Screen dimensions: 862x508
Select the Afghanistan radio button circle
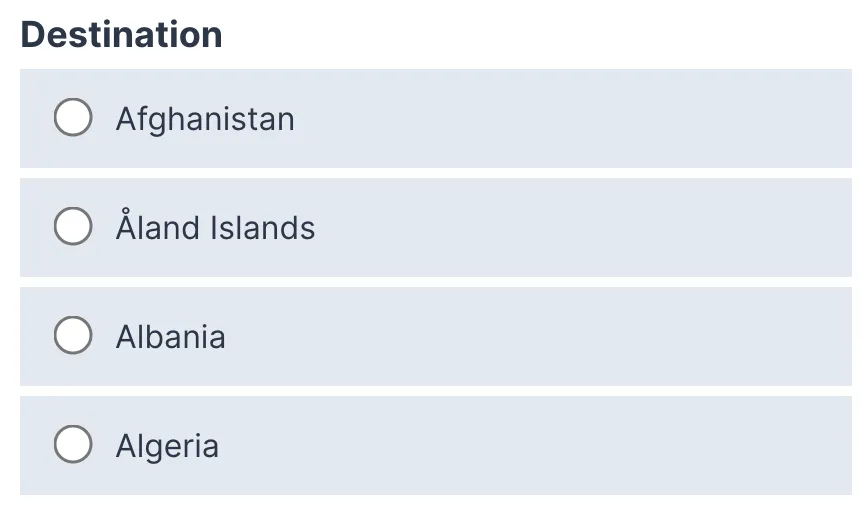click(x=73, y=119)
